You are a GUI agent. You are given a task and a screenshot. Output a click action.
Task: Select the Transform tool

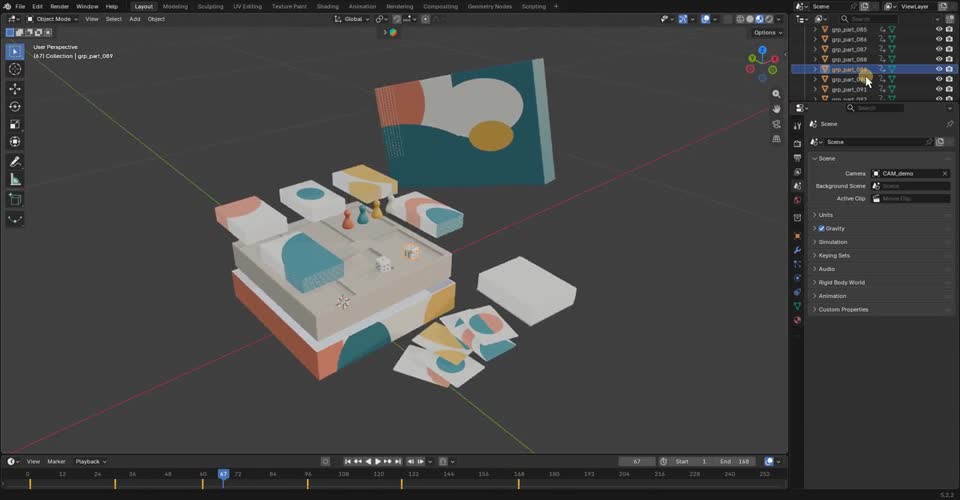[15, 142]
